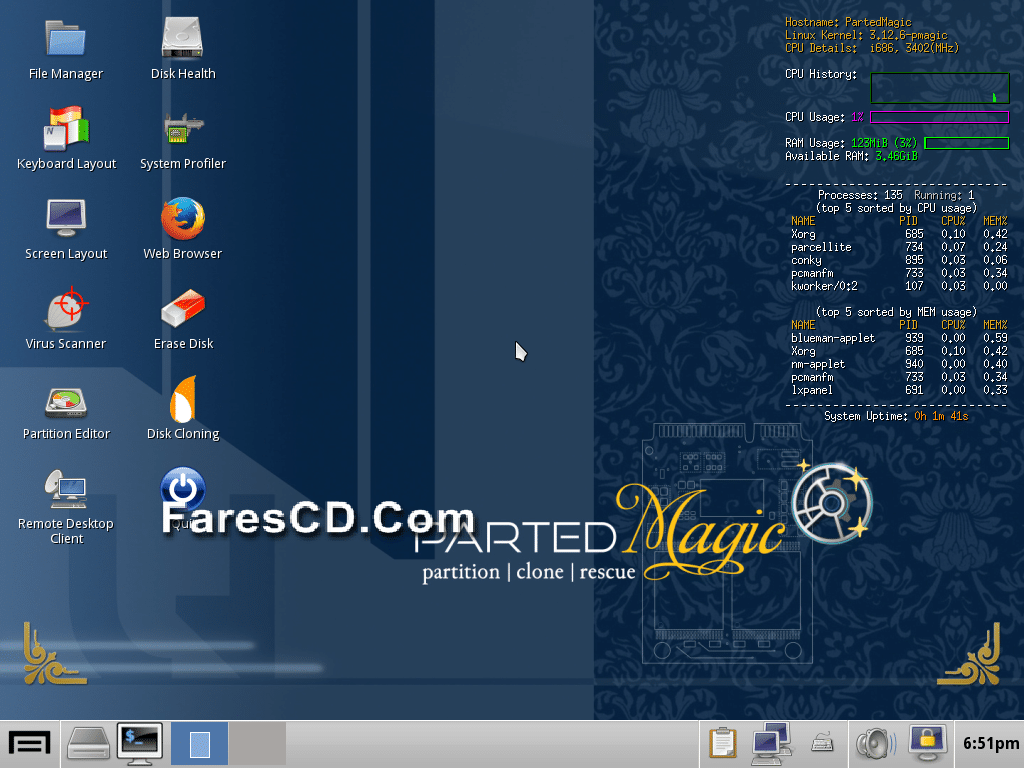Screen dimensions: 1024x768
Task: Open the main menu in the taskbar
Action: 29,744
